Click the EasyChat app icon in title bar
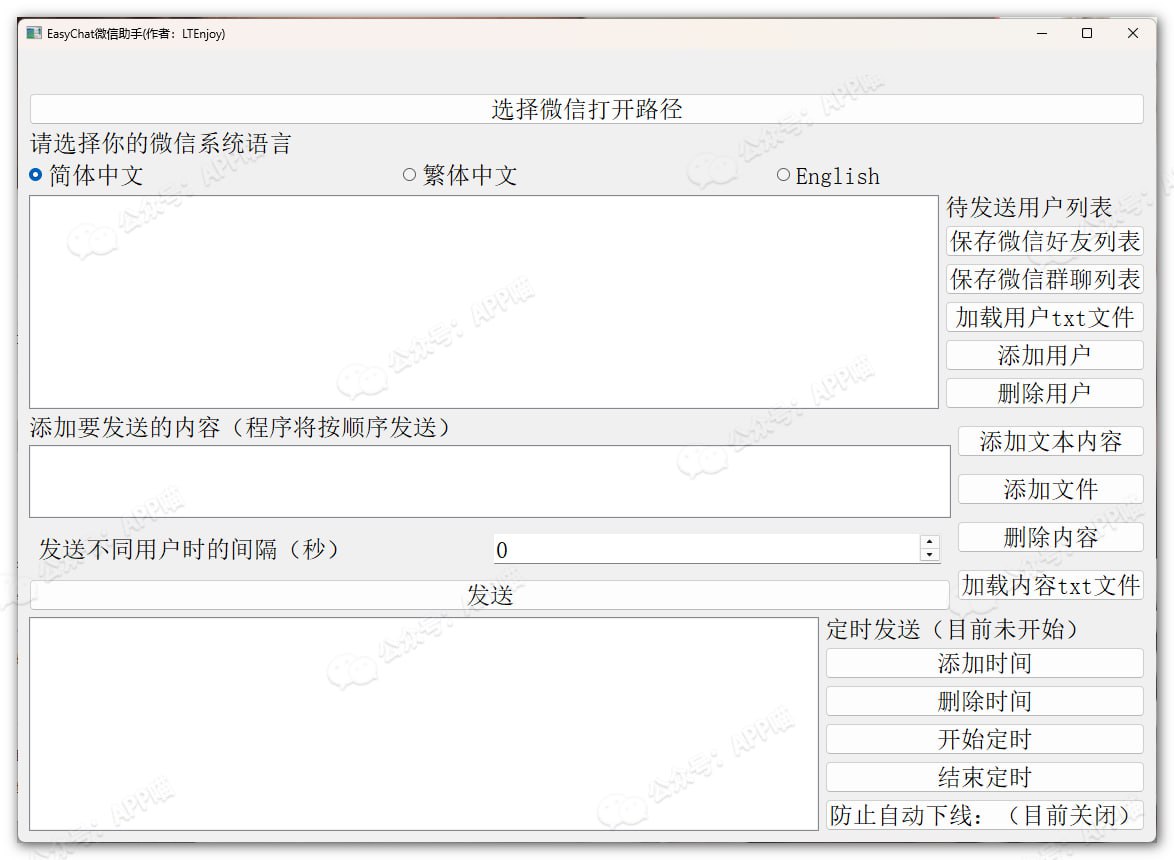1174x860 pixels. click(34, 33)
